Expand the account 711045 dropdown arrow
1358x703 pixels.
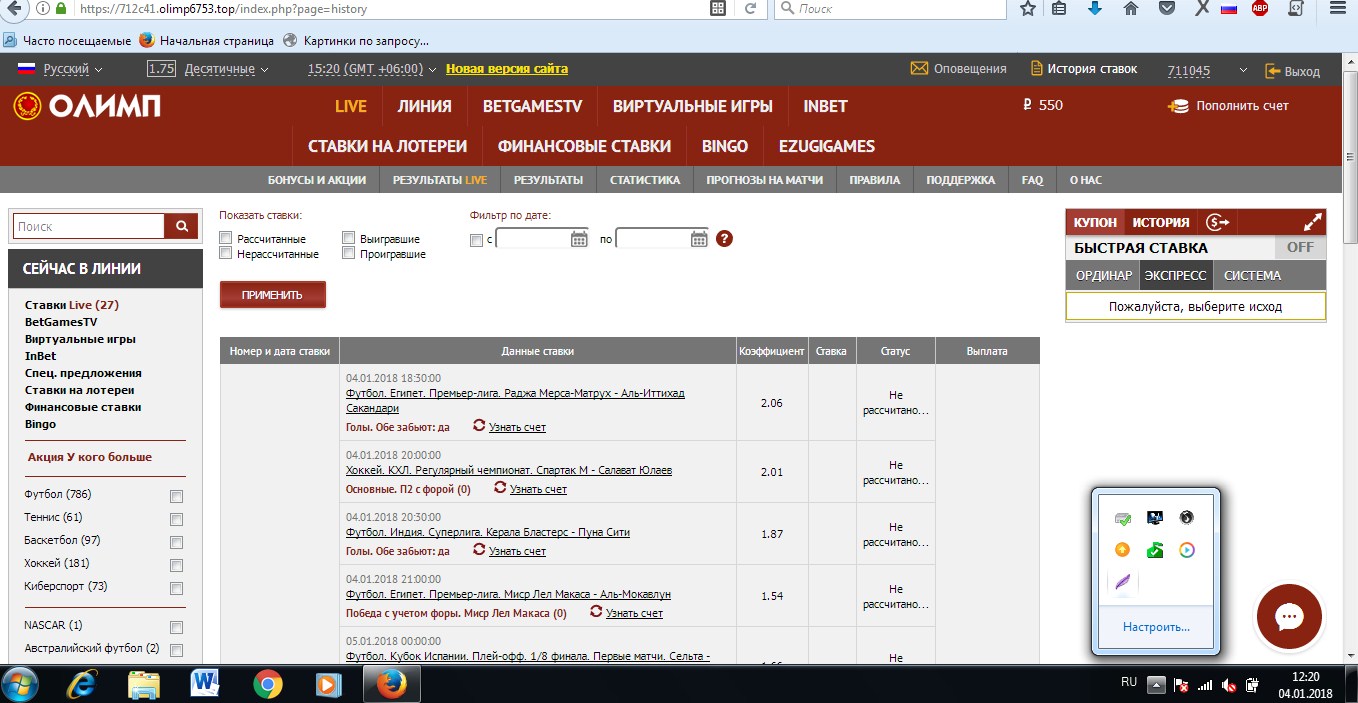(1243, 70)
